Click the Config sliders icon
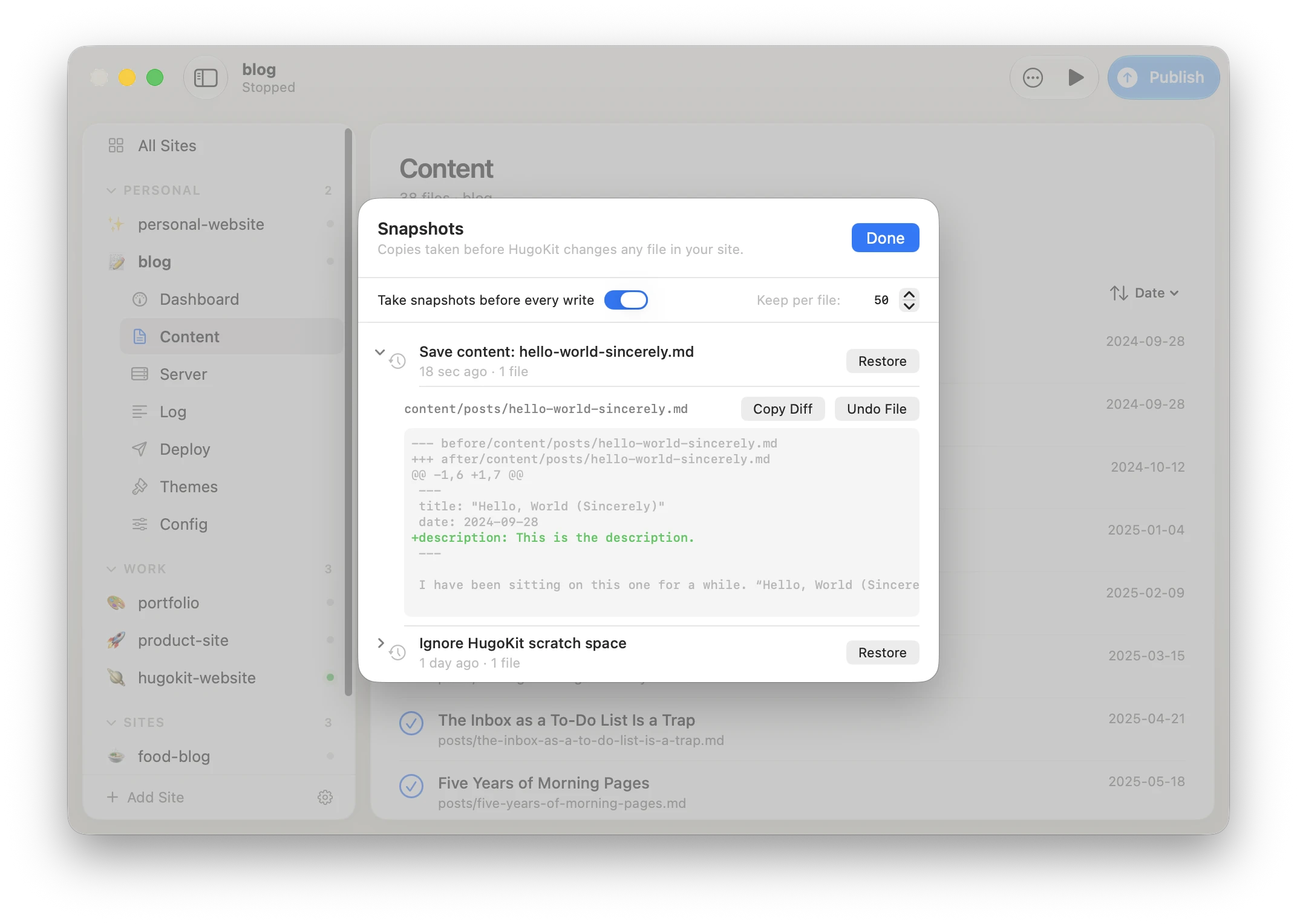Image resolution: width=1297 pixels, height=924 pixels. 140,524
